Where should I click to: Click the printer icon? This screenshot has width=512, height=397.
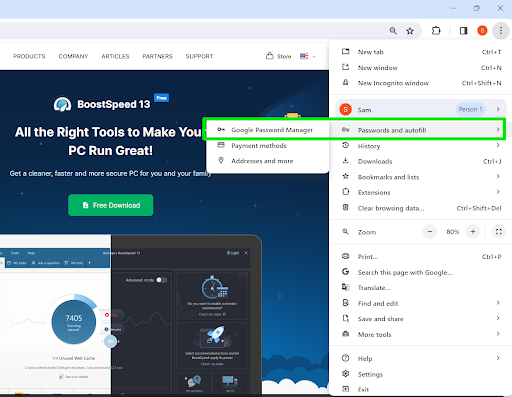tap(346, 256)
